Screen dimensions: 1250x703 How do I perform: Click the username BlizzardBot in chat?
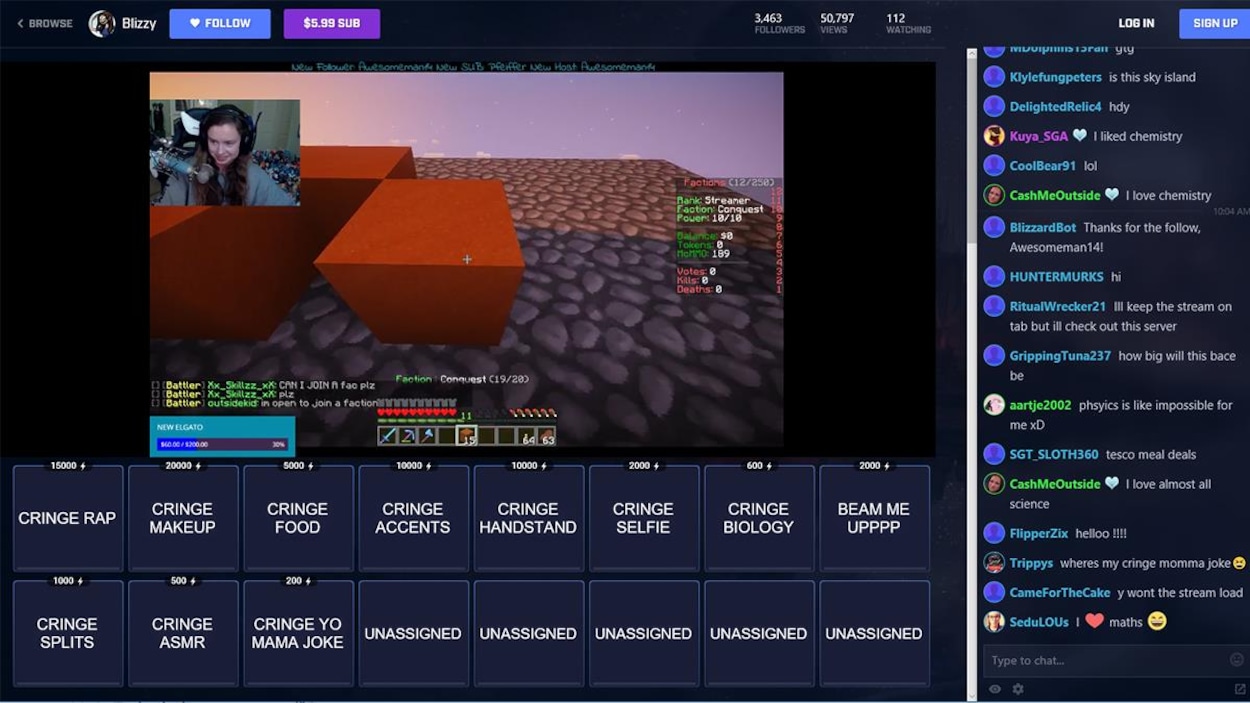1043,227
